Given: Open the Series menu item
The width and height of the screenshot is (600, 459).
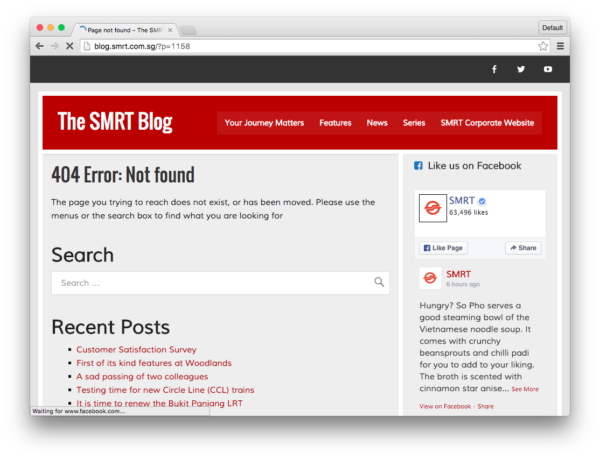Looking at the screenshot, I should click(414, 123).
